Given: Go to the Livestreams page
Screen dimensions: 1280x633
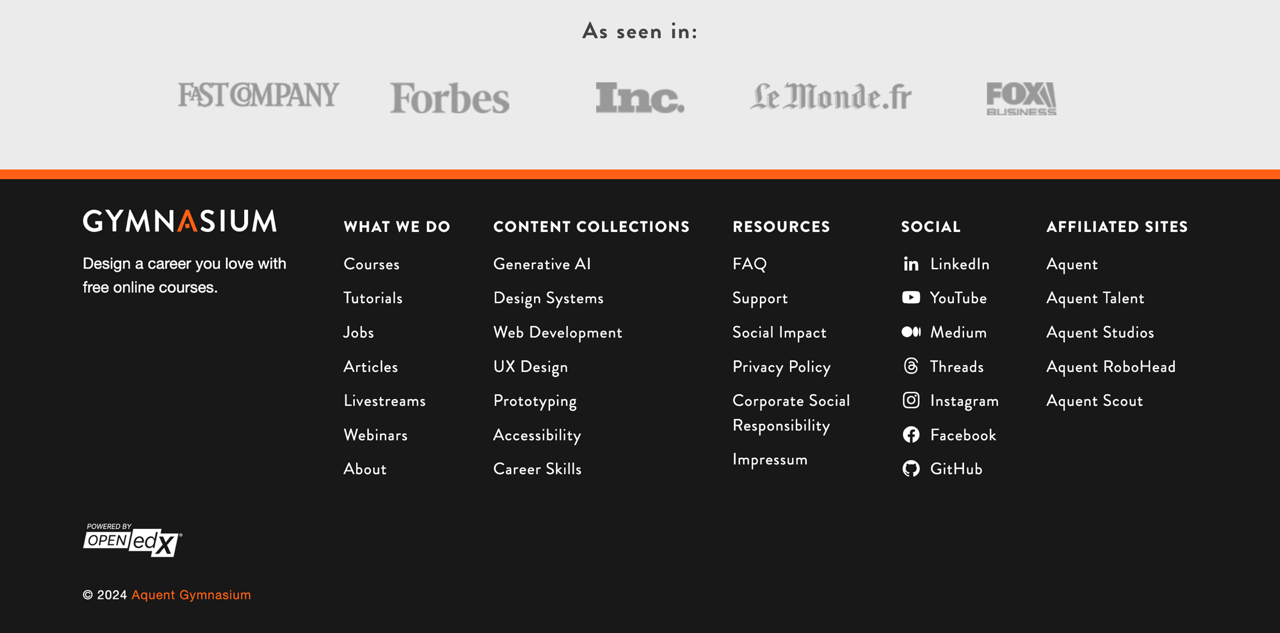Looking at the screenshot, I should [384, 401].
